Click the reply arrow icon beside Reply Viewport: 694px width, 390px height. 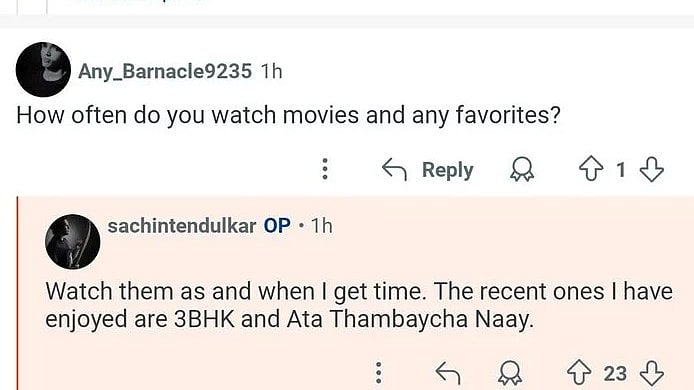click(x=394, y=170)
